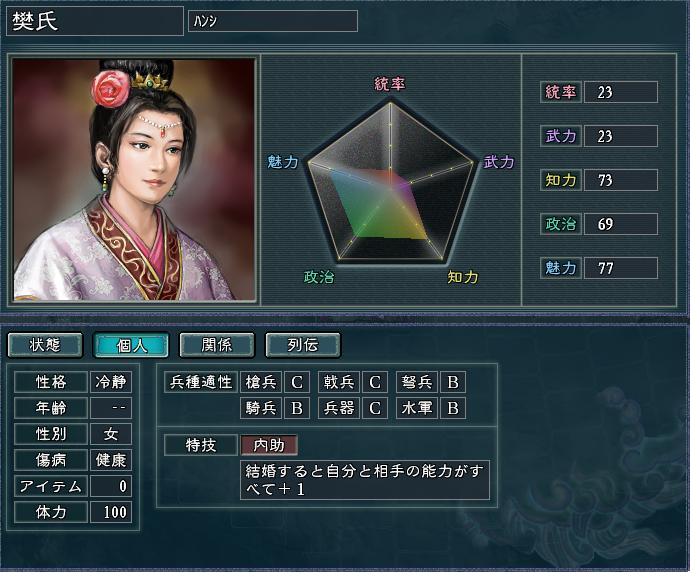Click the 性格 value 冷静
Viewport: 690px width, 572px height.
tap(110, 381)
